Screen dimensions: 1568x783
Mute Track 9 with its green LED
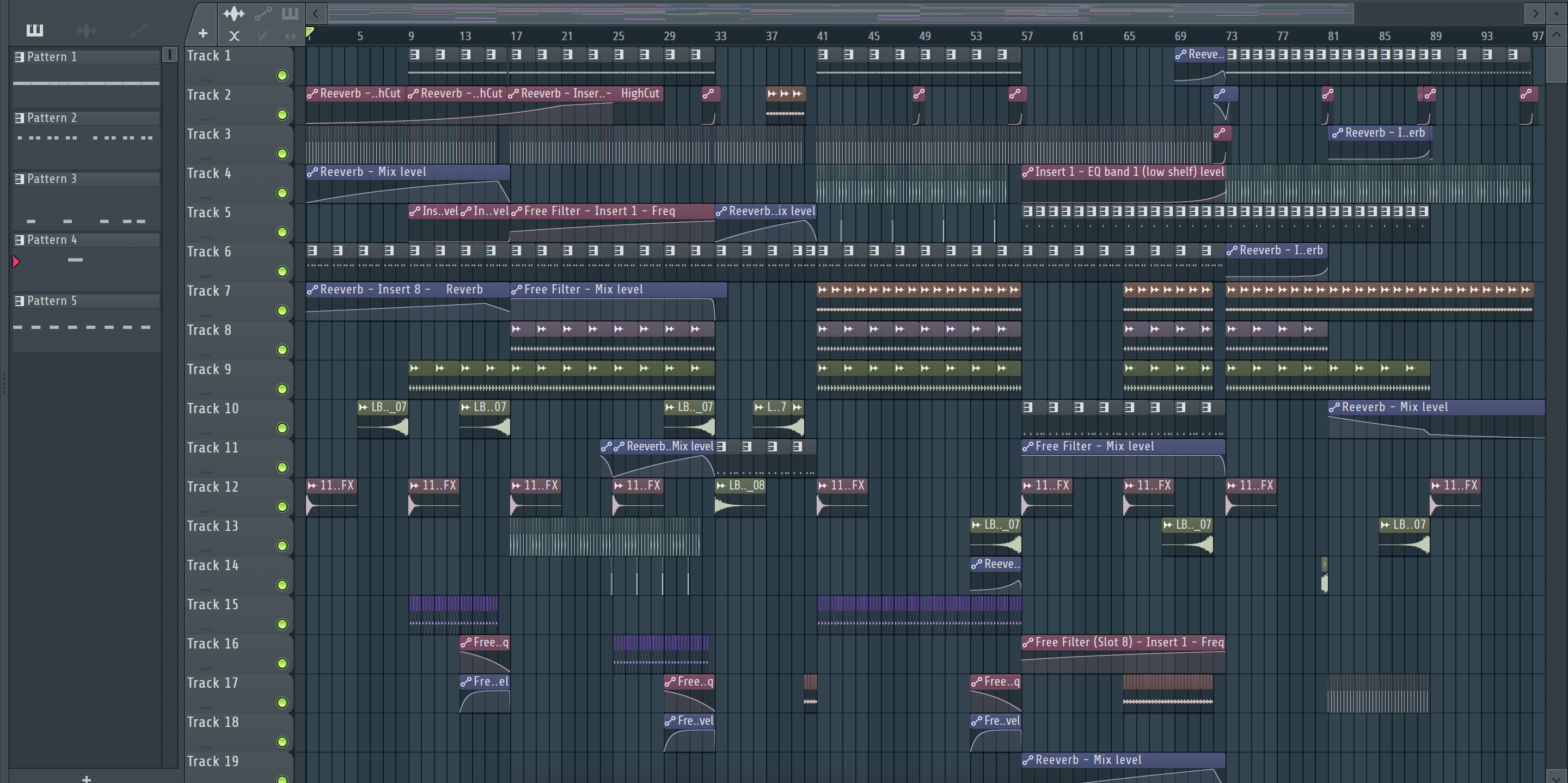(x=282, y=389)
